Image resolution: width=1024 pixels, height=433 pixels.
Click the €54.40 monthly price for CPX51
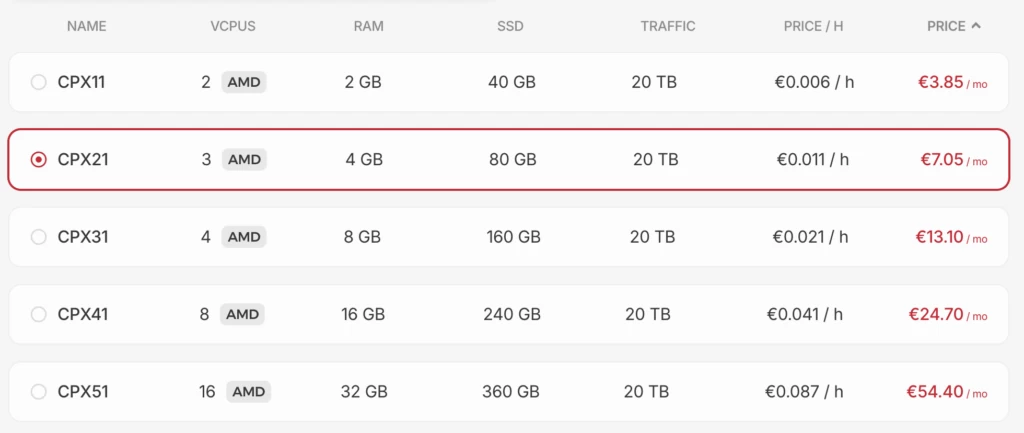[934, 391]
